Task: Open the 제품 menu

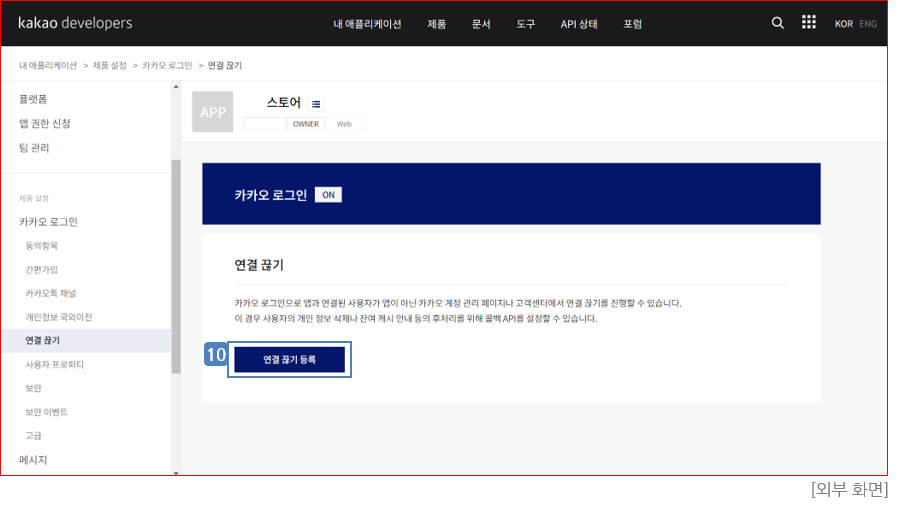Action: 437,24
